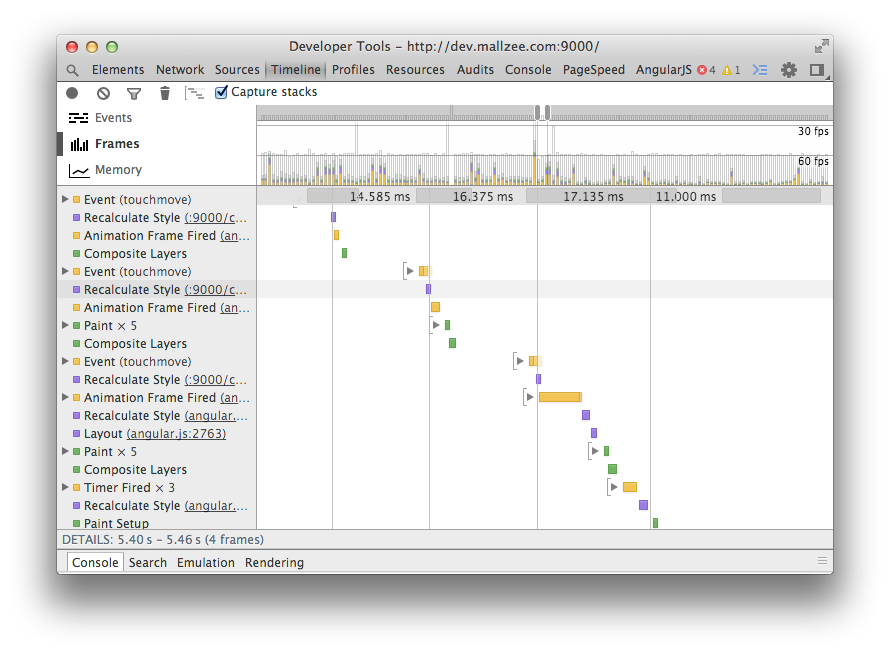Select the Timeline tab
The width and height of the screenshot is (890, 653).
coord(296,70)
